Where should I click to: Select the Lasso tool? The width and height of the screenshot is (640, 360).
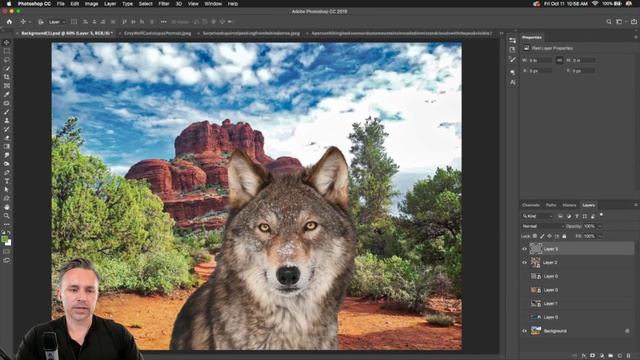(7, 60)
